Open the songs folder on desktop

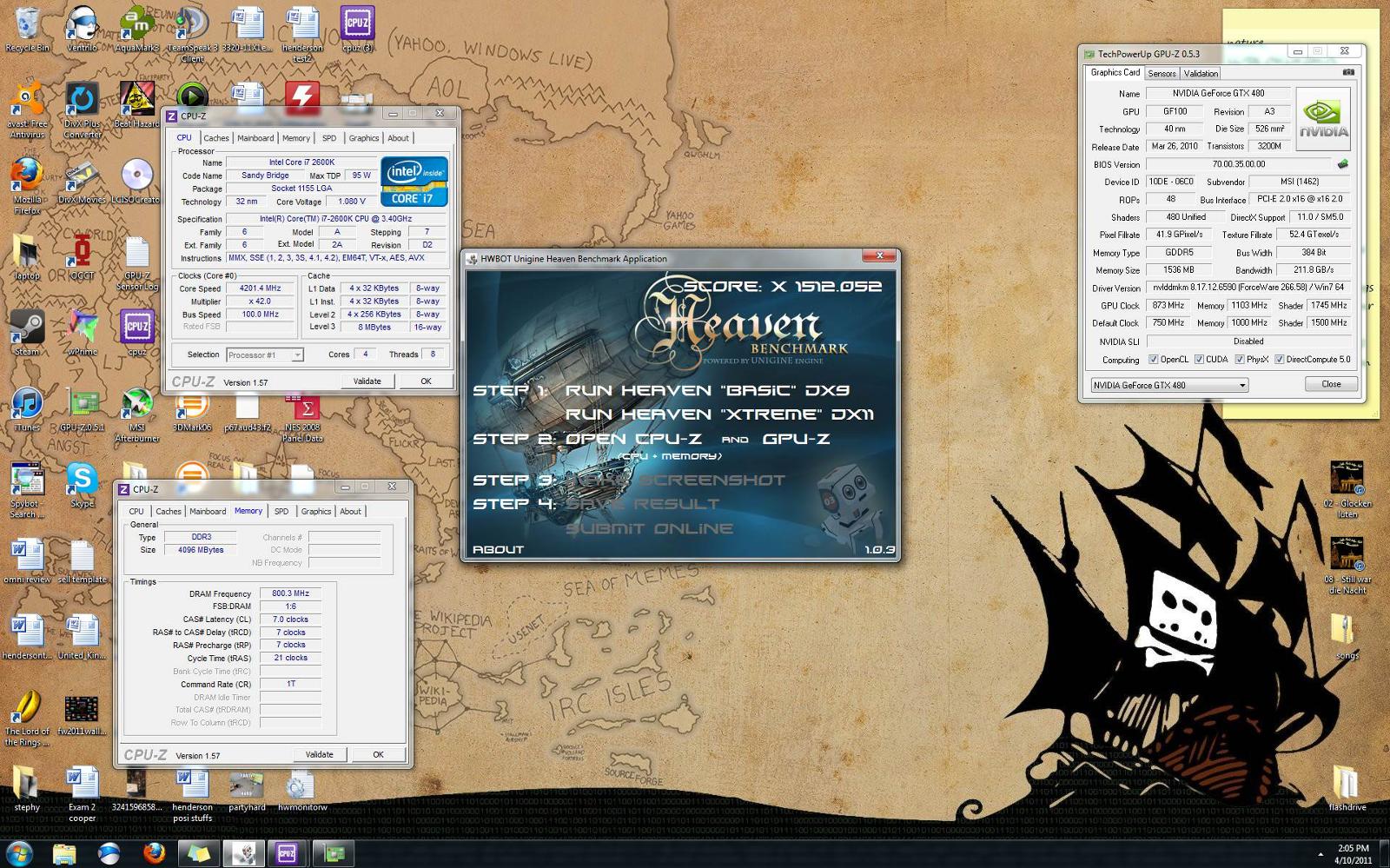[x=1347, y=637]
